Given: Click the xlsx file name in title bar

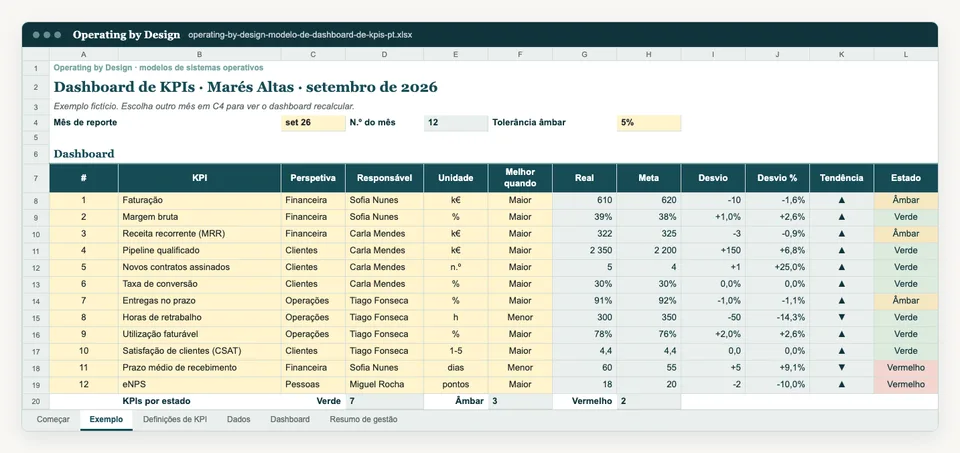Looking at the screenshot, I should click(300, 35).
